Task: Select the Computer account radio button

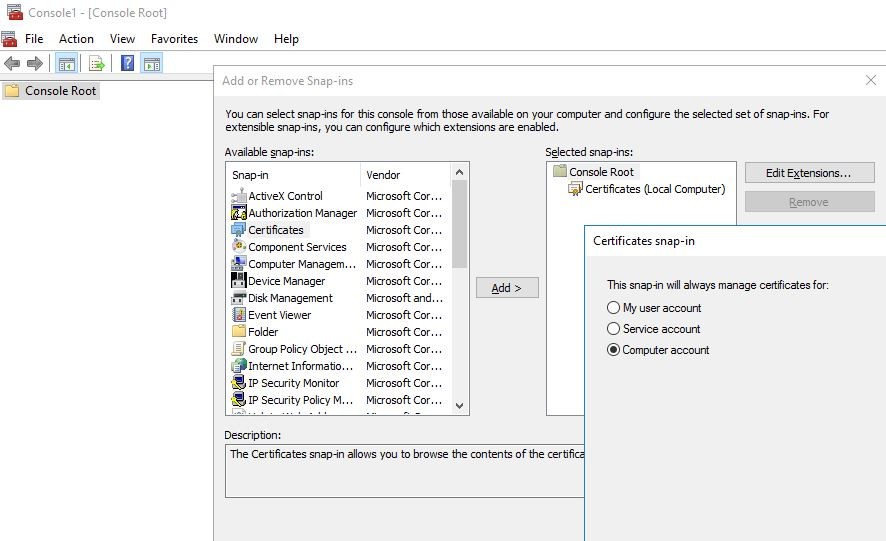Action: pyautogui.click(x=614, y=350)
